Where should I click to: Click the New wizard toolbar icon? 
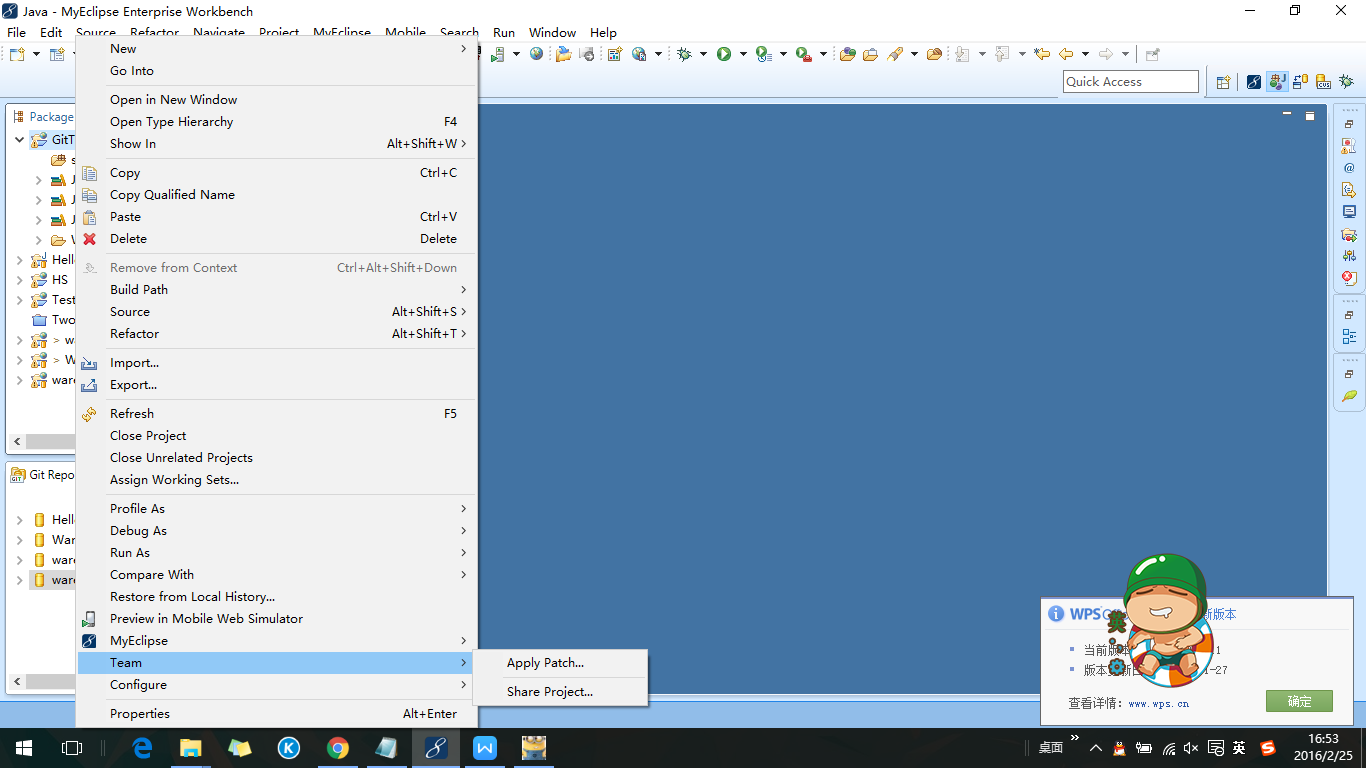click(x=16, y=54)
